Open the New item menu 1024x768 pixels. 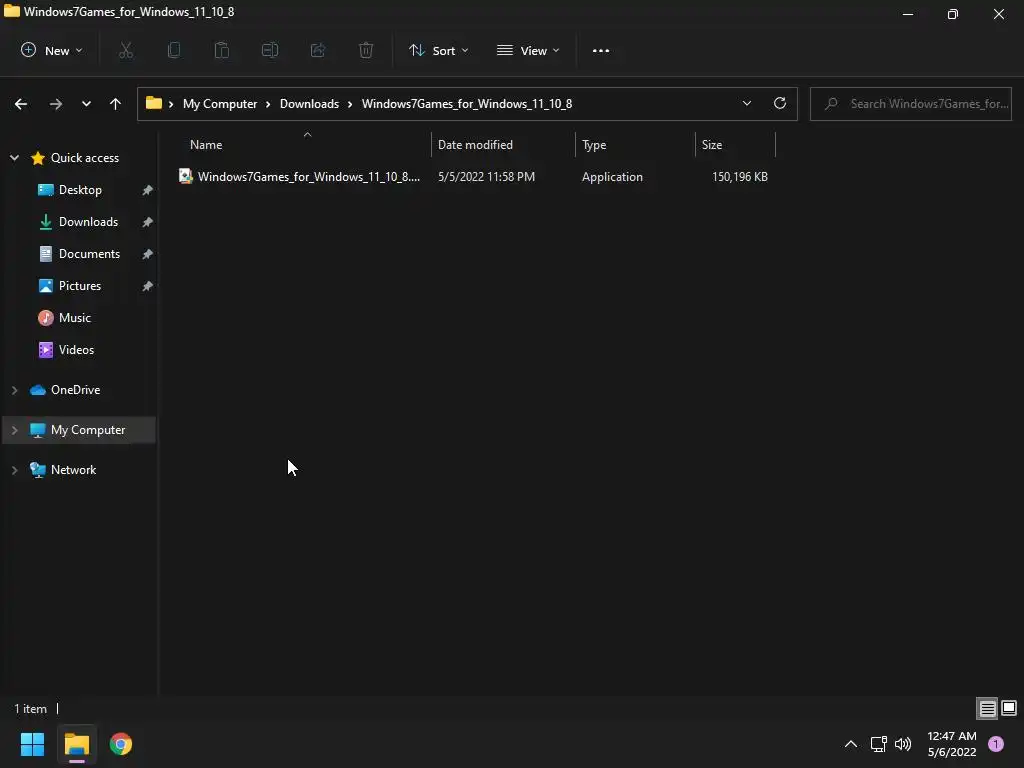point(52,50)
